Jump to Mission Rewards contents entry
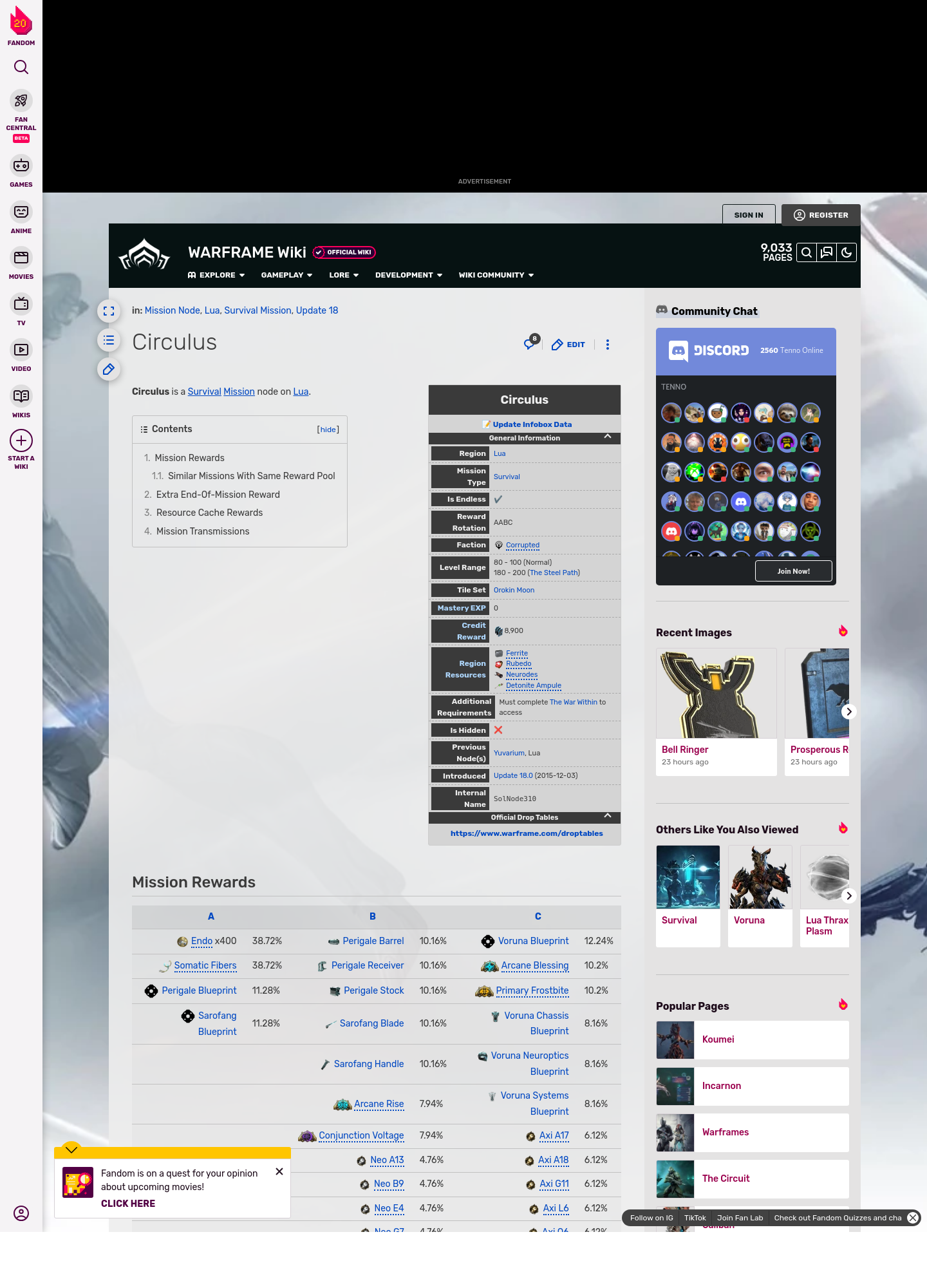This screenshot has height=1288, width=927. tap(189, 458)
